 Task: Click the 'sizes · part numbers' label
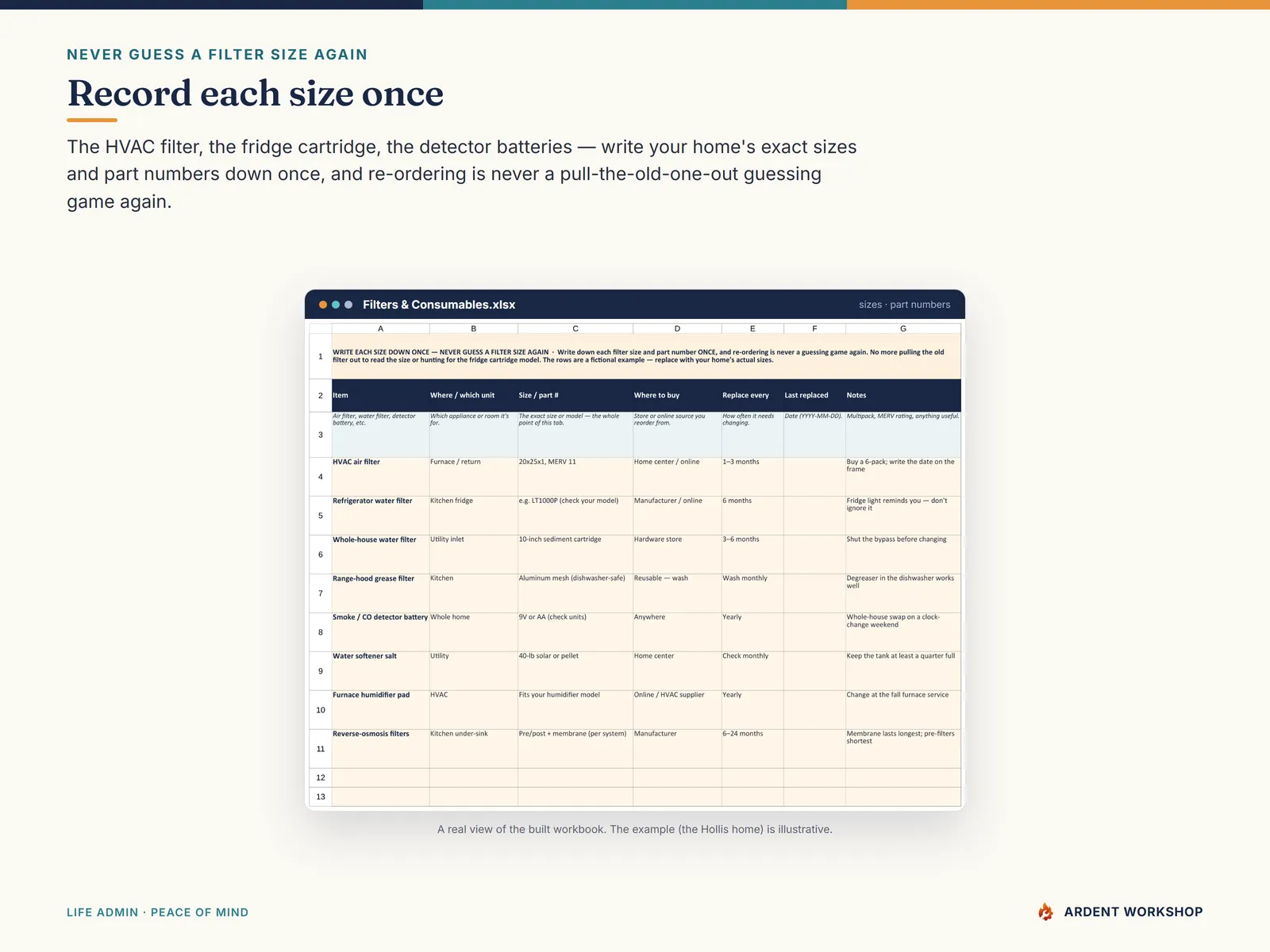click(x=904, y=305)
